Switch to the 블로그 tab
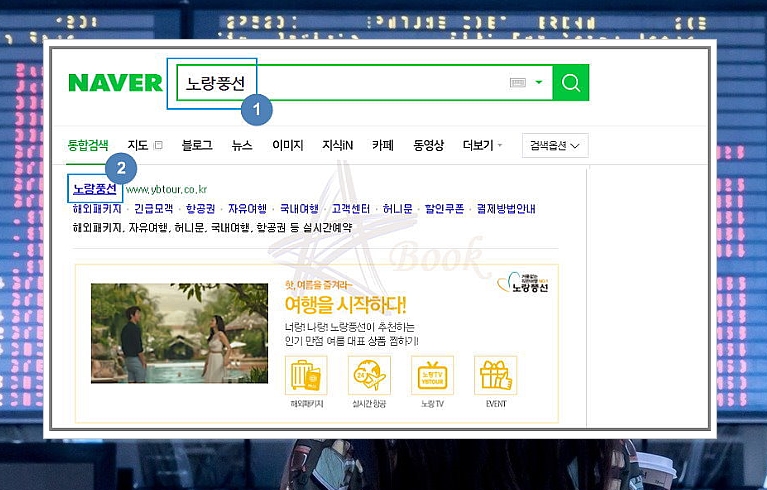This screenshot has width=767, height=490. pyautogui.click(x=197, y=145)
